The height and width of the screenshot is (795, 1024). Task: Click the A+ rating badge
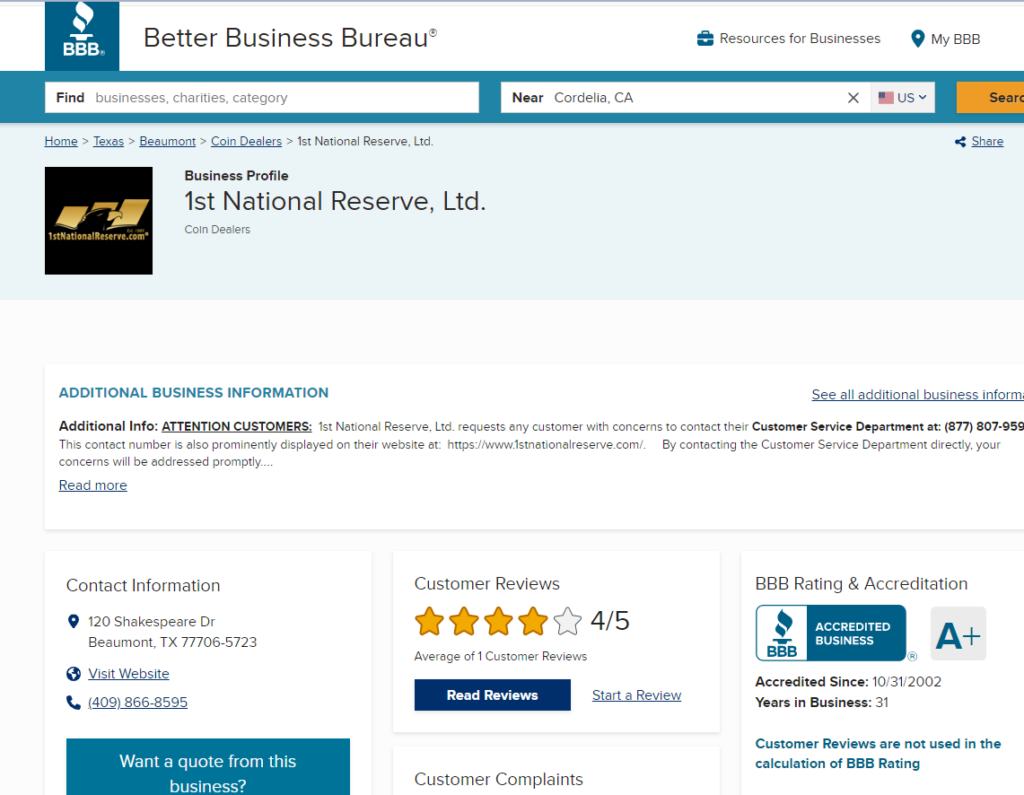pos(958,634)
